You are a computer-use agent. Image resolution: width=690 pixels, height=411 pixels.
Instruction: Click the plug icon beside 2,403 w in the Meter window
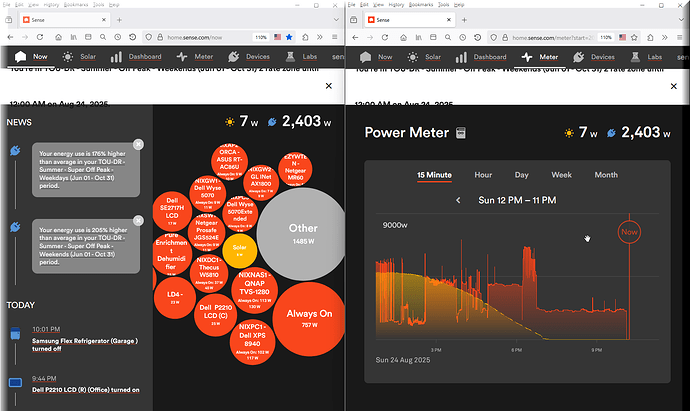(611, 133)
